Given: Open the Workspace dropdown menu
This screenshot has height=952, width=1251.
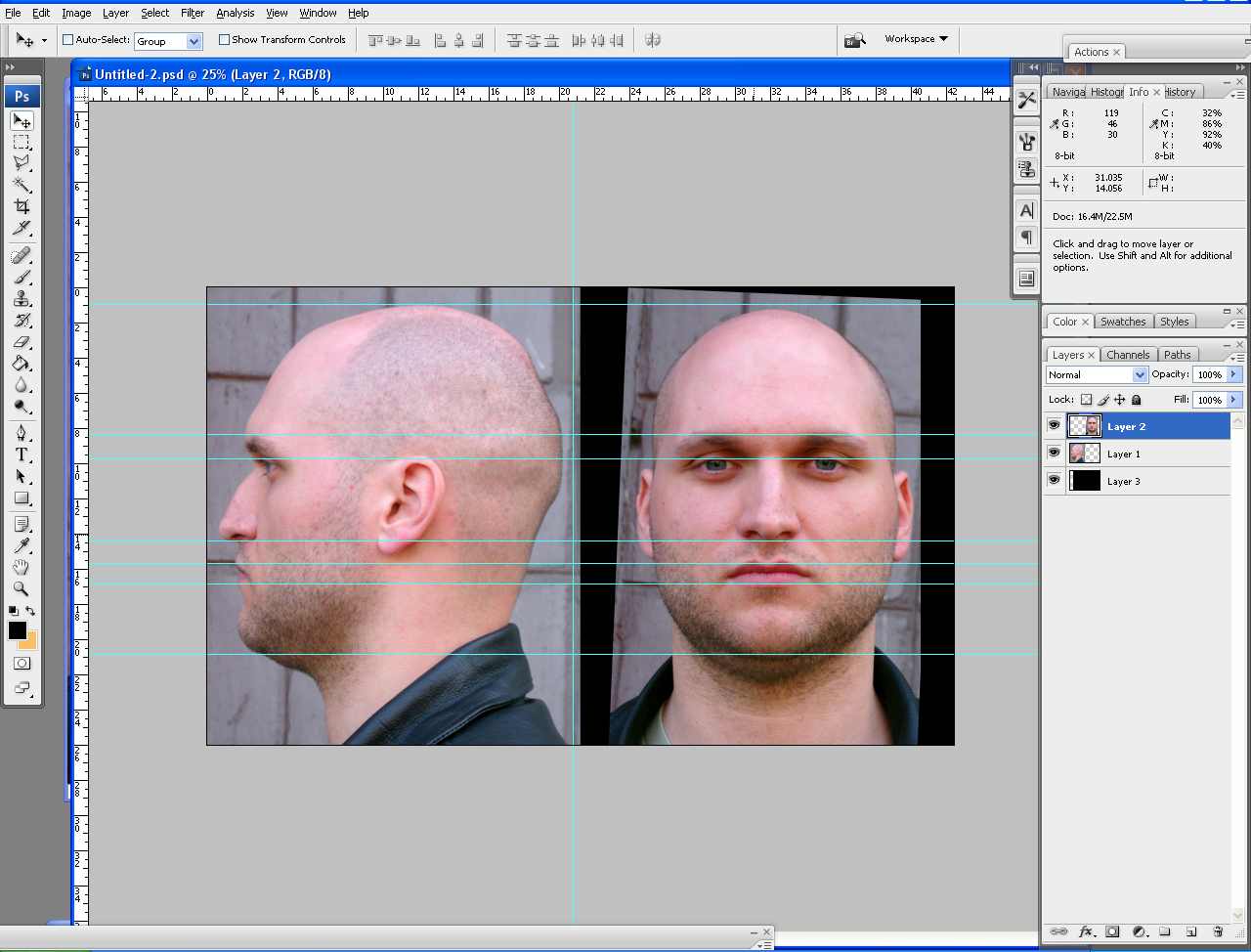Looking at the screenshot, I should [x=916, y=39].
